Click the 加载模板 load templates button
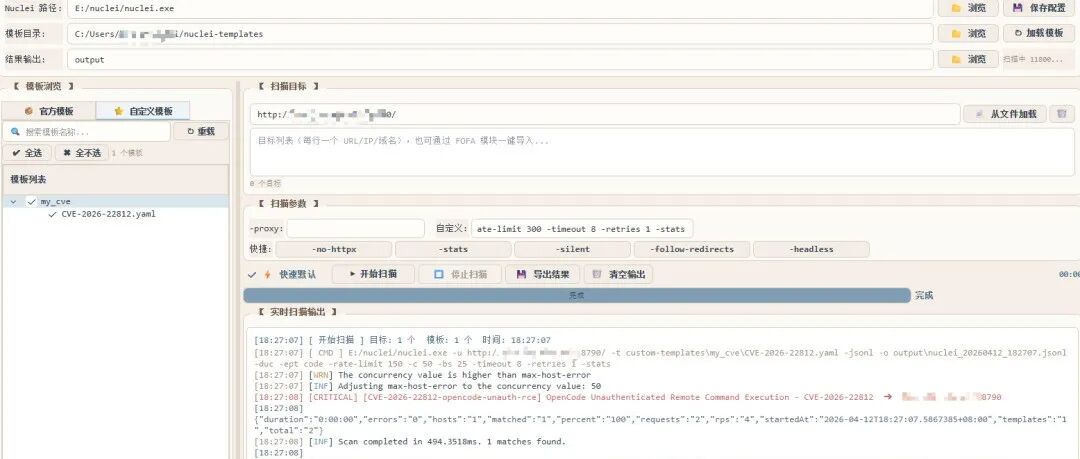 pyautogui.click(x=1039, y=33)
